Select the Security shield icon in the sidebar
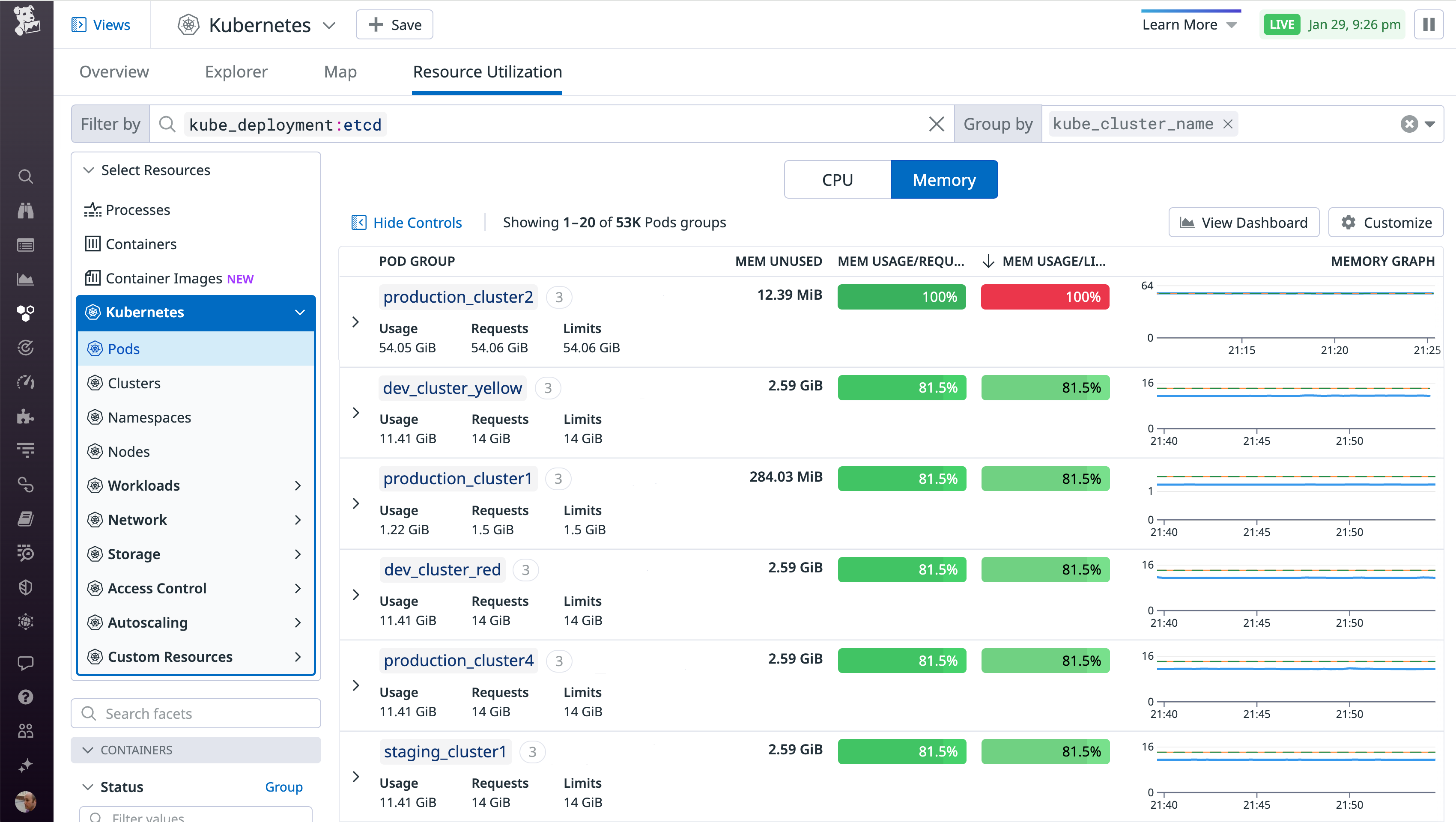1456x822 pixels. [x=25, y=587]
